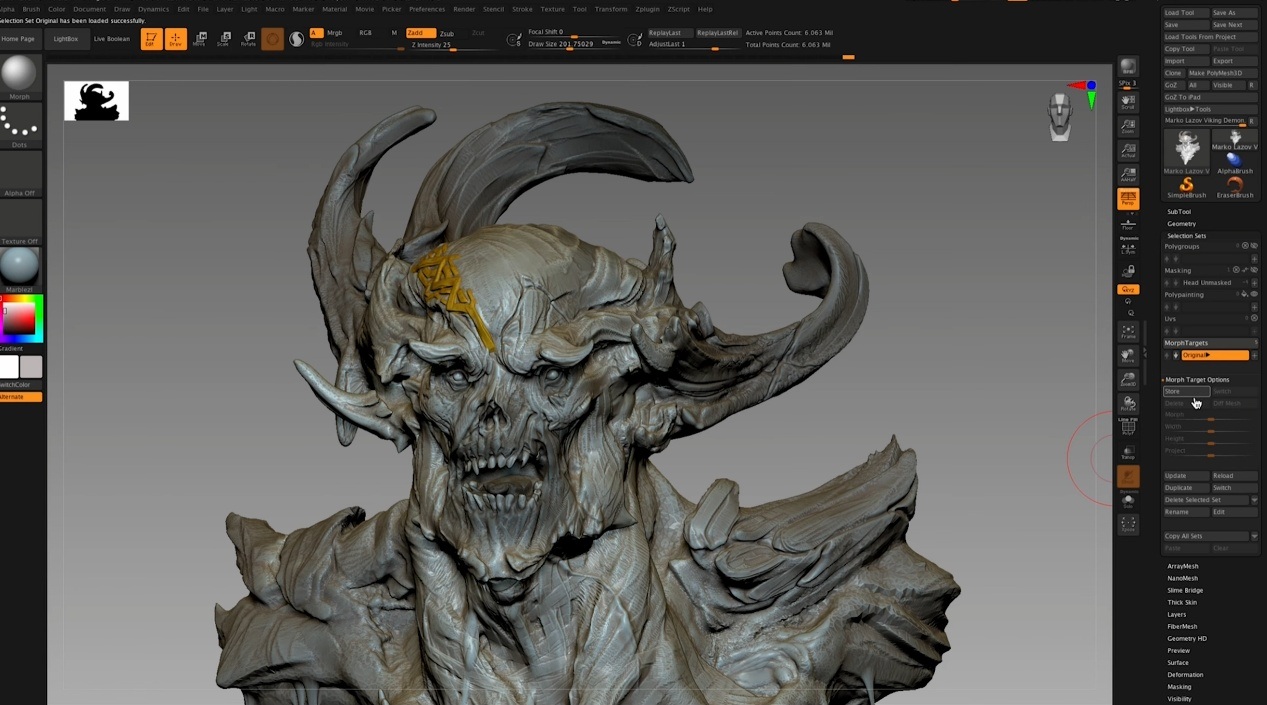Viewport: 1267px width, 705px height.
Task: Open the material sphere selector
Action: click(x=19, y=268)
